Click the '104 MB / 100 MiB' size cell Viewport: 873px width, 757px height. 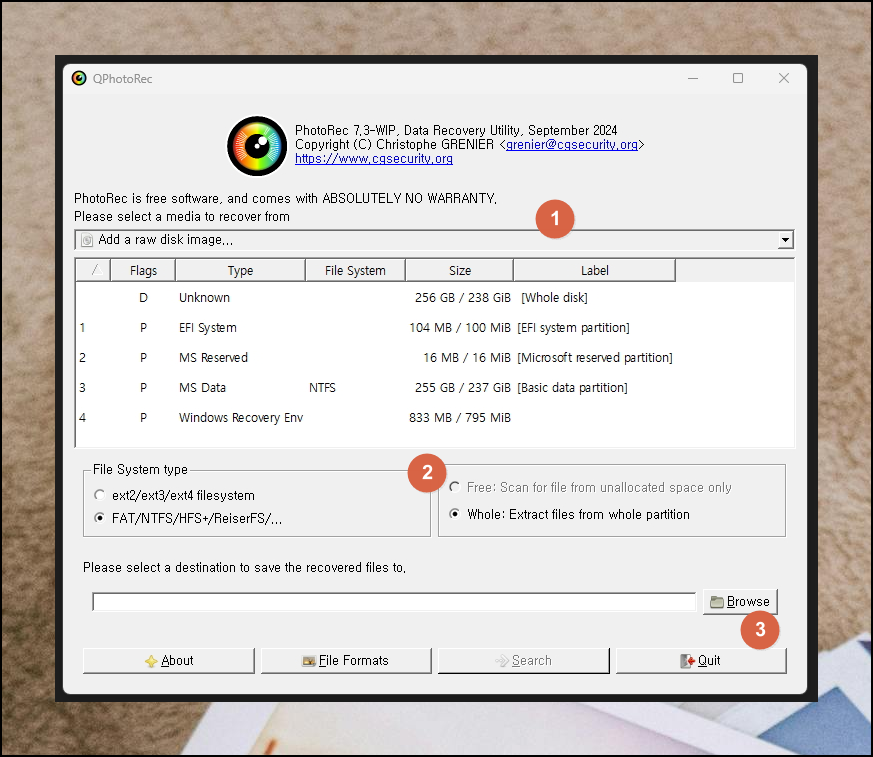pyautogui.click(x=460, y=328)
